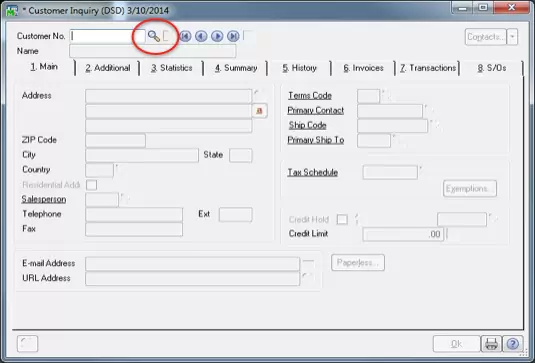This screenshot has width=535, height=363.
Task: Minimize the Customer Inquiry window
Action: point(463,8)
